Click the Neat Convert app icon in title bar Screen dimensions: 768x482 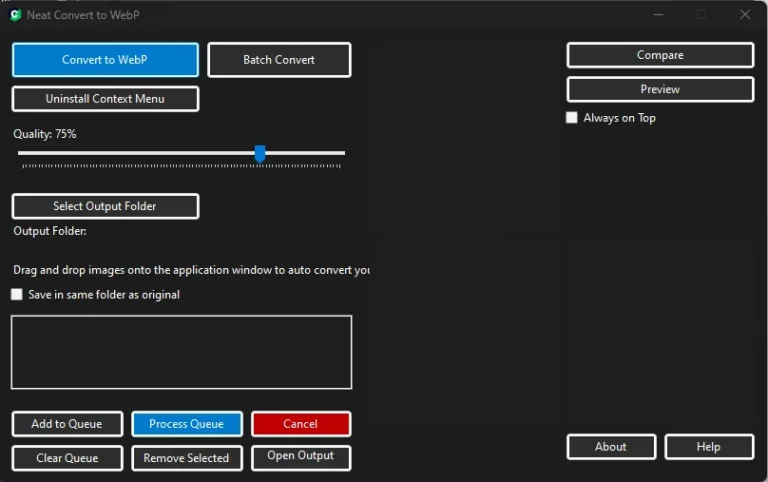tap(15, 15)
